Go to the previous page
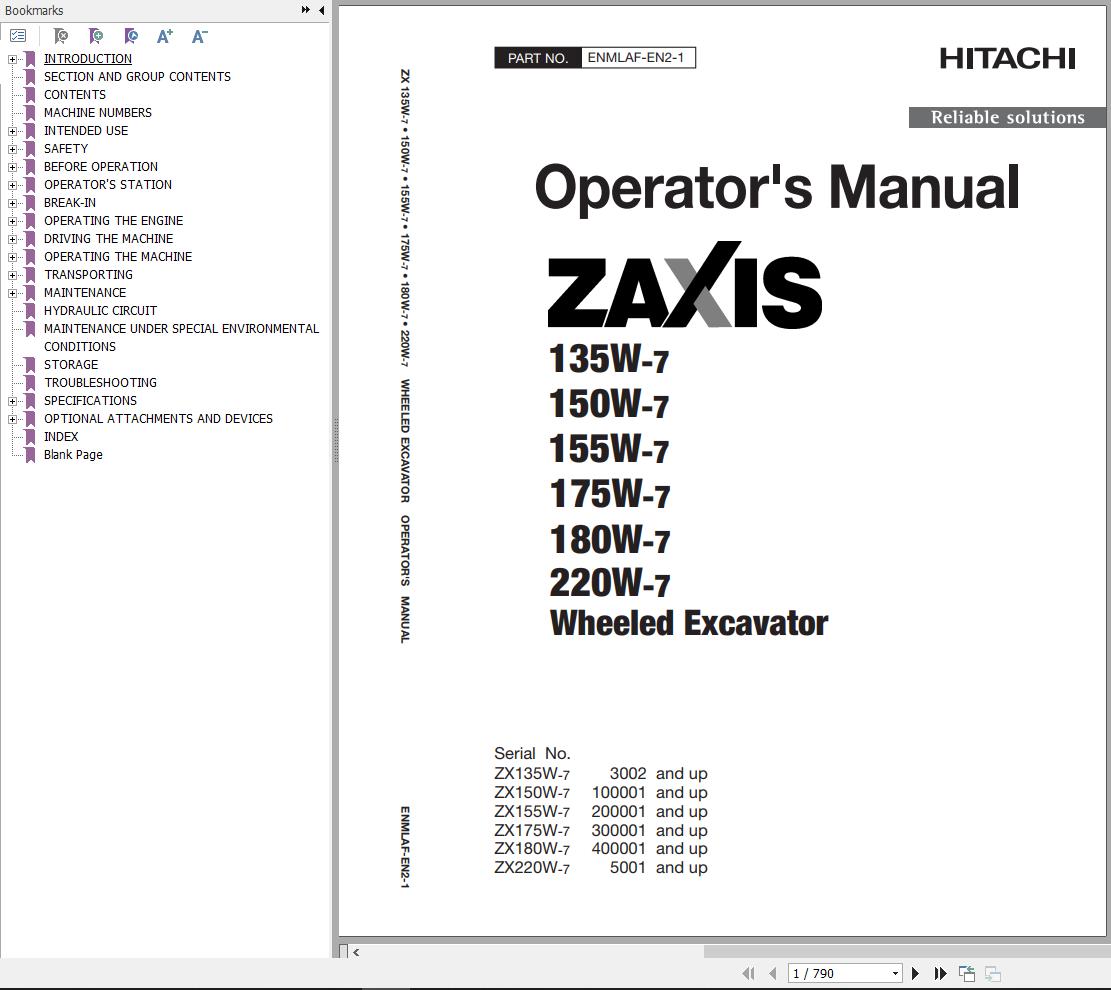 (772, 973)
